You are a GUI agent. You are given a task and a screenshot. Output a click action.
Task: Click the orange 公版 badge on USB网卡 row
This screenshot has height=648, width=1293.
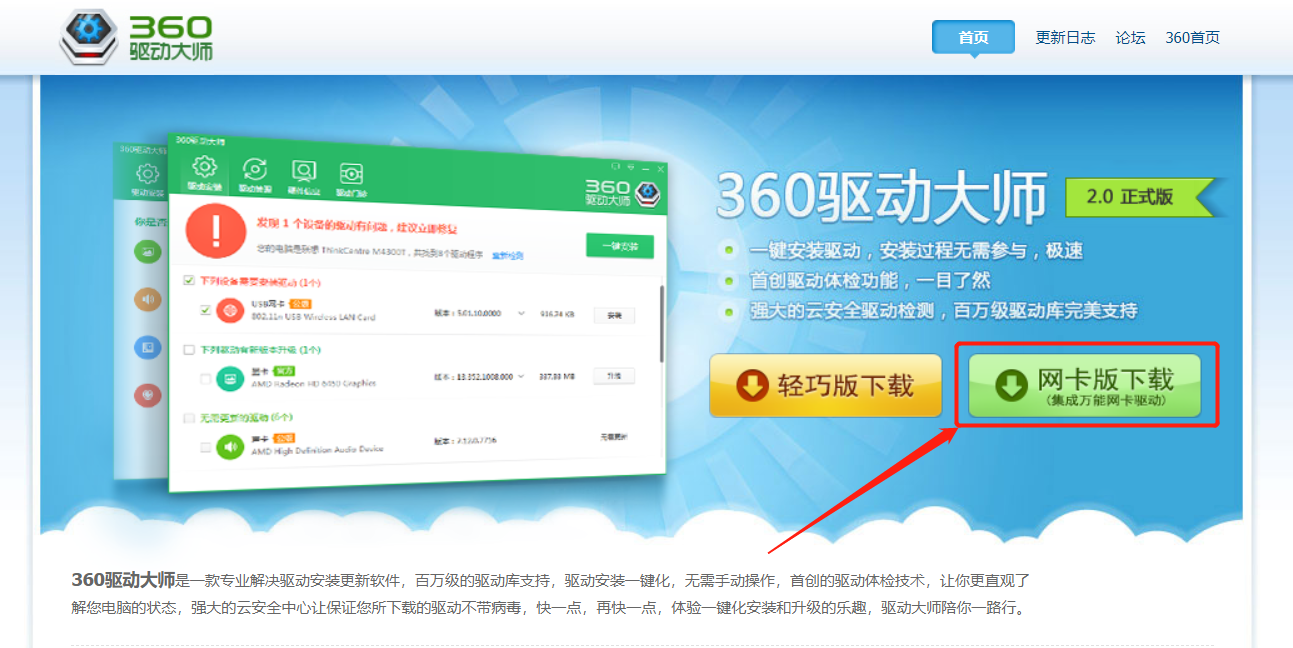pos(300,303)
